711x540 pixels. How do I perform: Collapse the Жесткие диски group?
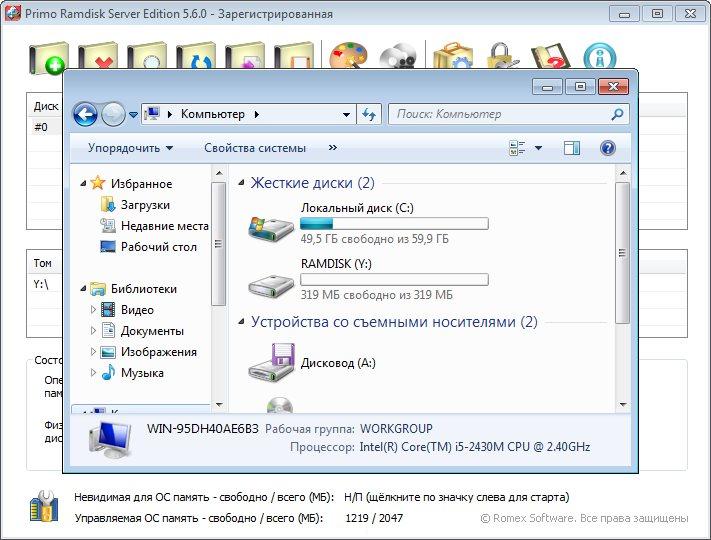coord(240,184)
